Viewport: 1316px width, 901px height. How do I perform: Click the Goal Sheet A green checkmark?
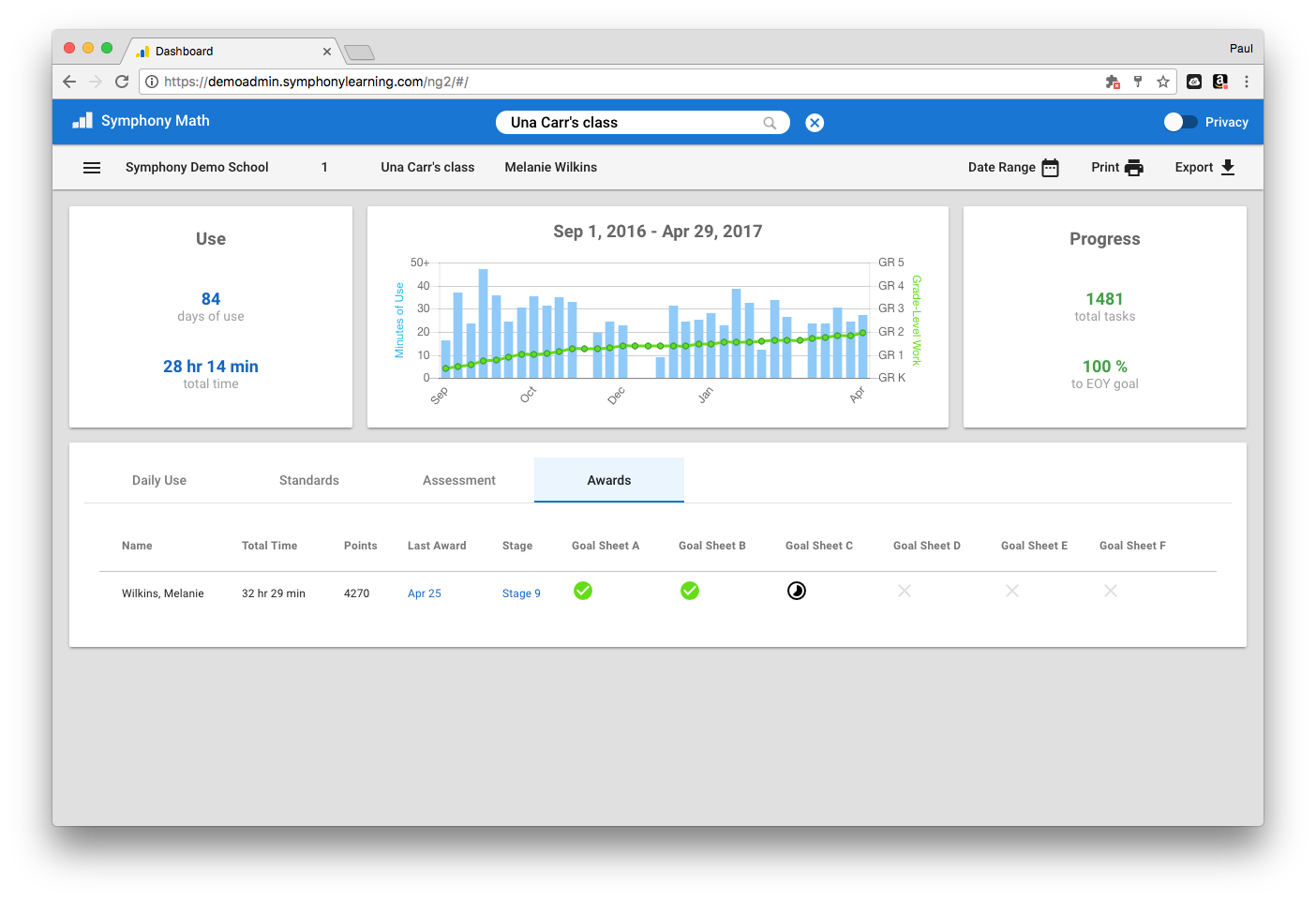[x=583, y=591]
